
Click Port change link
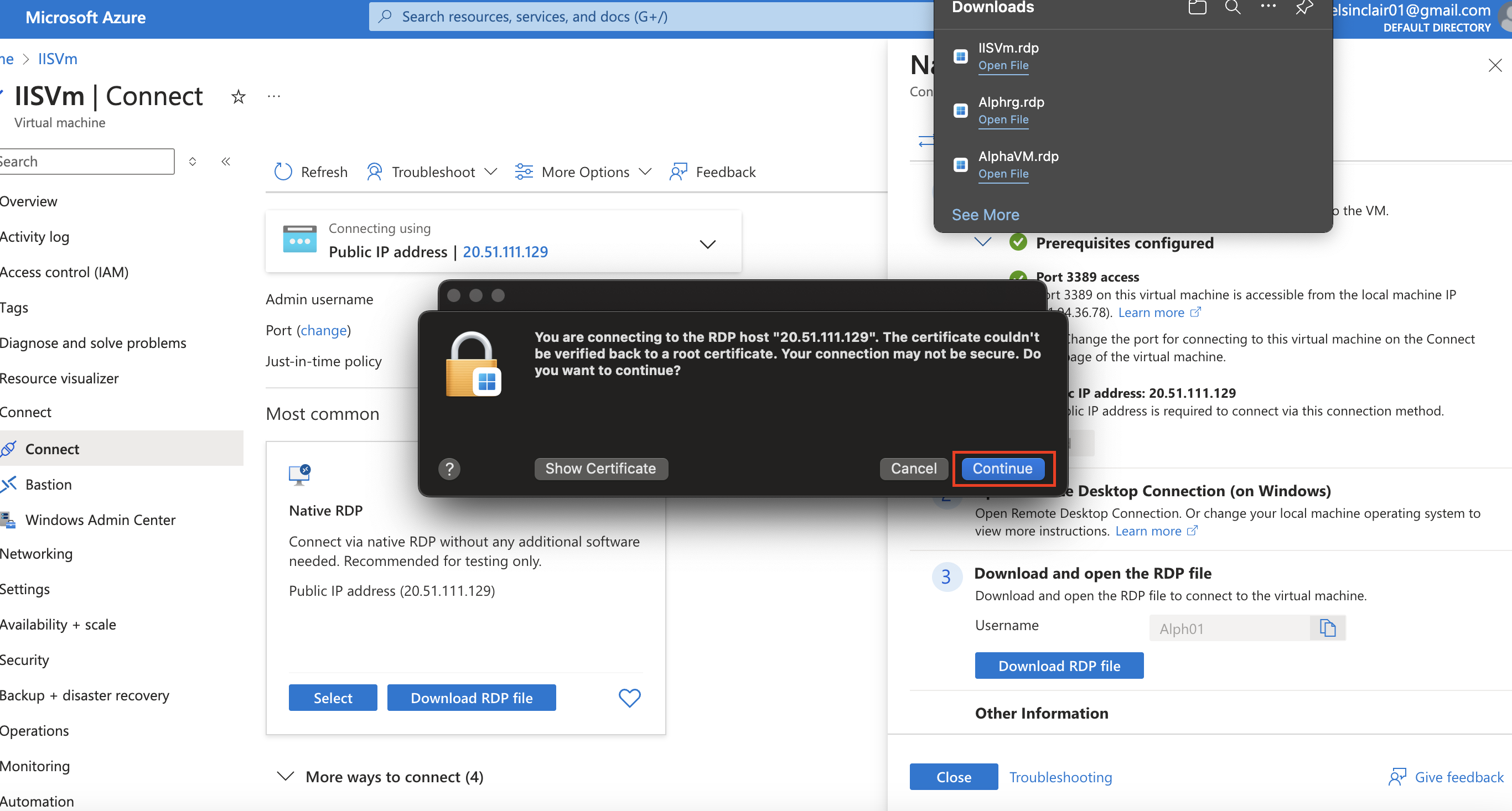point(323,330)
